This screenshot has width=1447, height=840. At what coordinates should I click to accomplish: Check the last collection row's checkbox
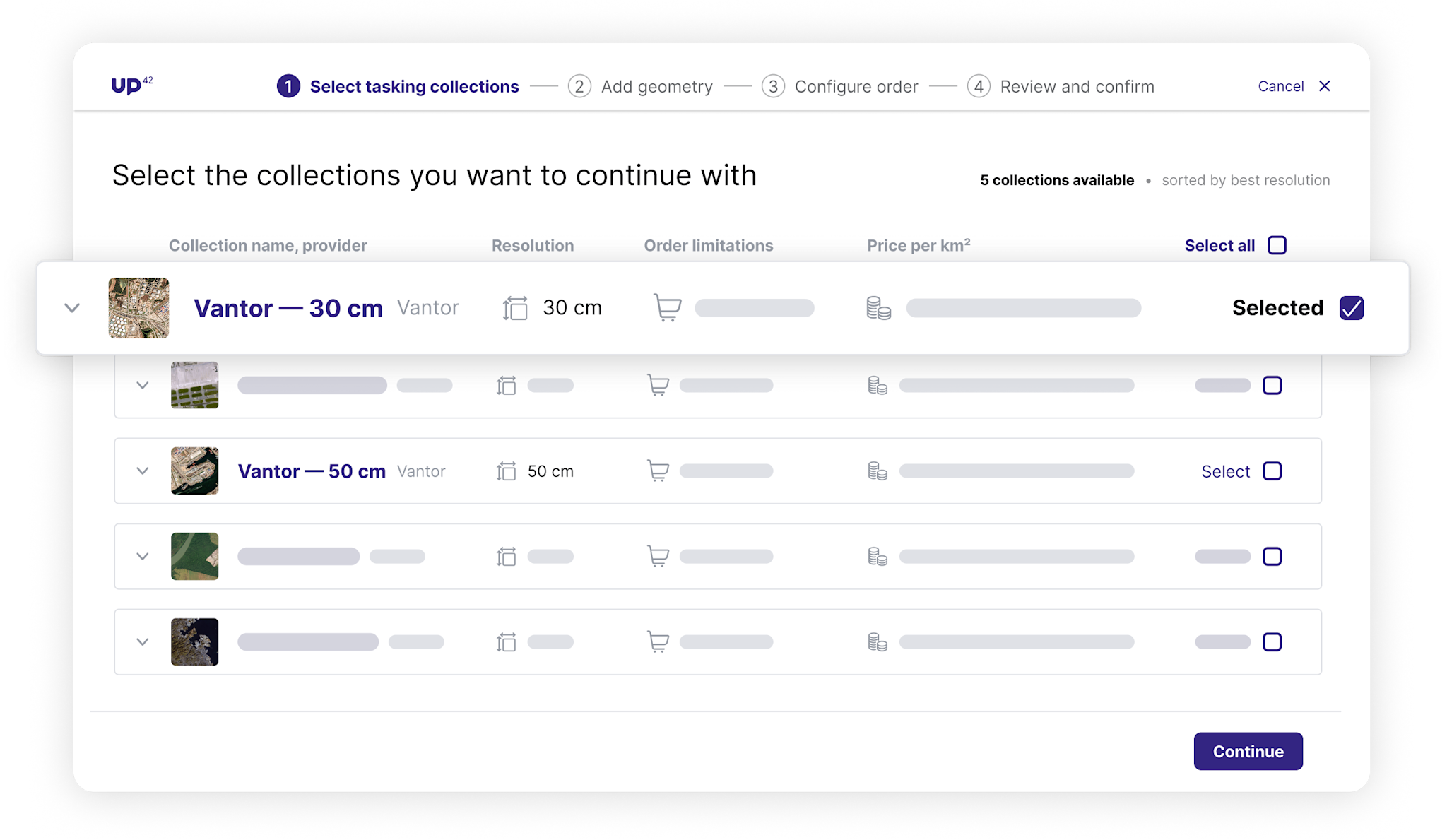tap(1272, 641)
